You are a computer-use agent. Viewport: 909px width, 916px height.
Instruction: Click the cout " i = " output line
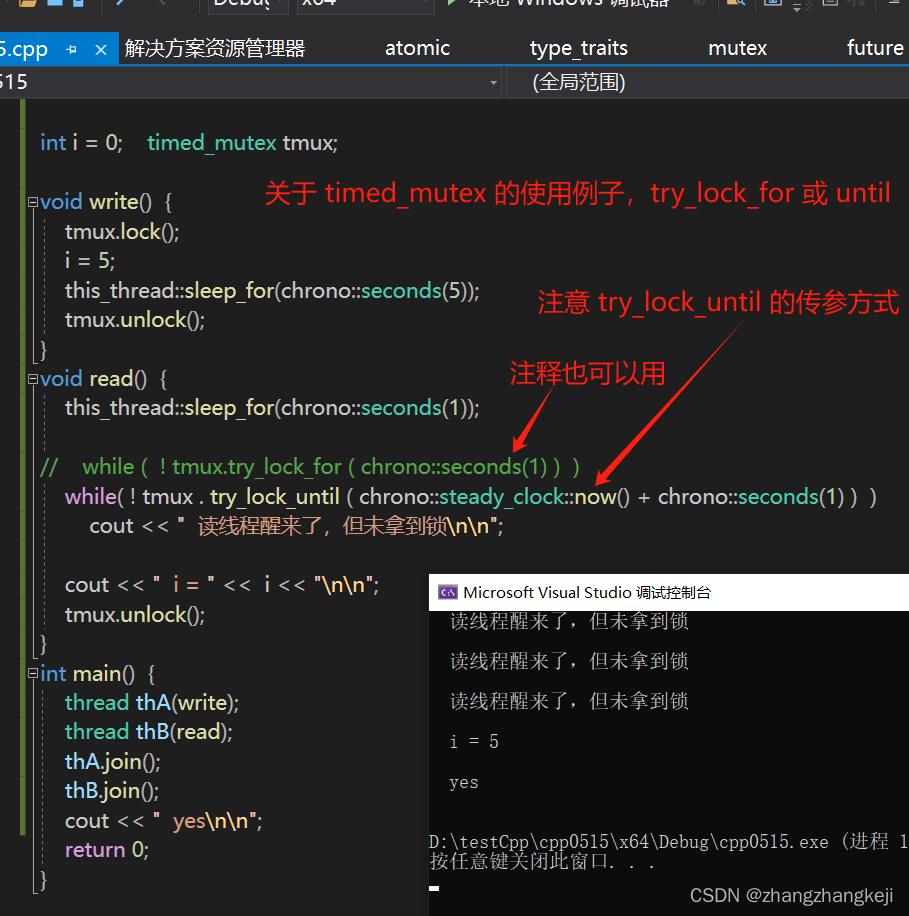(x=222, y=585)
